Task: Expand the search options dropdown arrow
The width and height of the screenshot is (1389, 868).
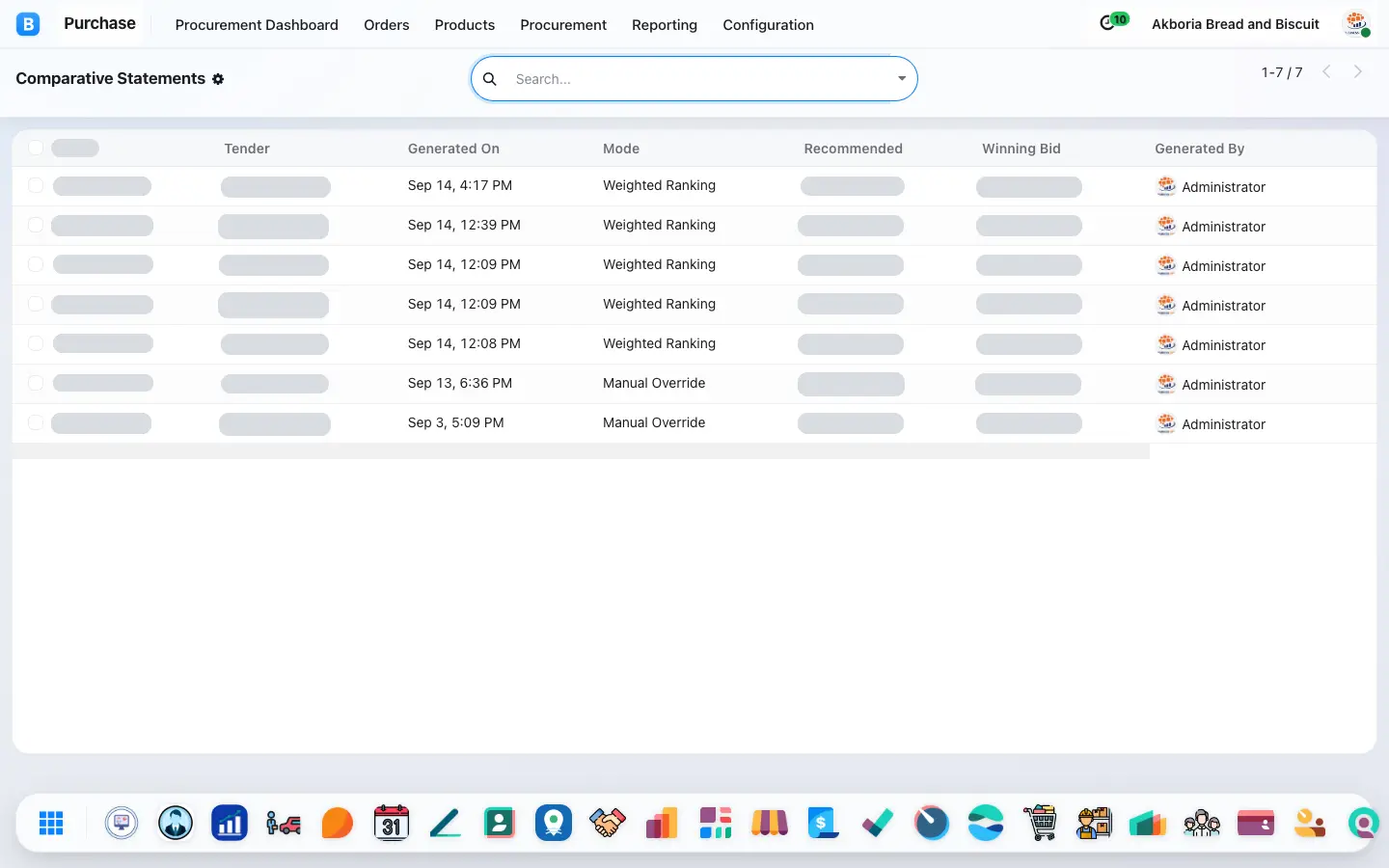Action: pyautogui.click(x=902, y=79)
